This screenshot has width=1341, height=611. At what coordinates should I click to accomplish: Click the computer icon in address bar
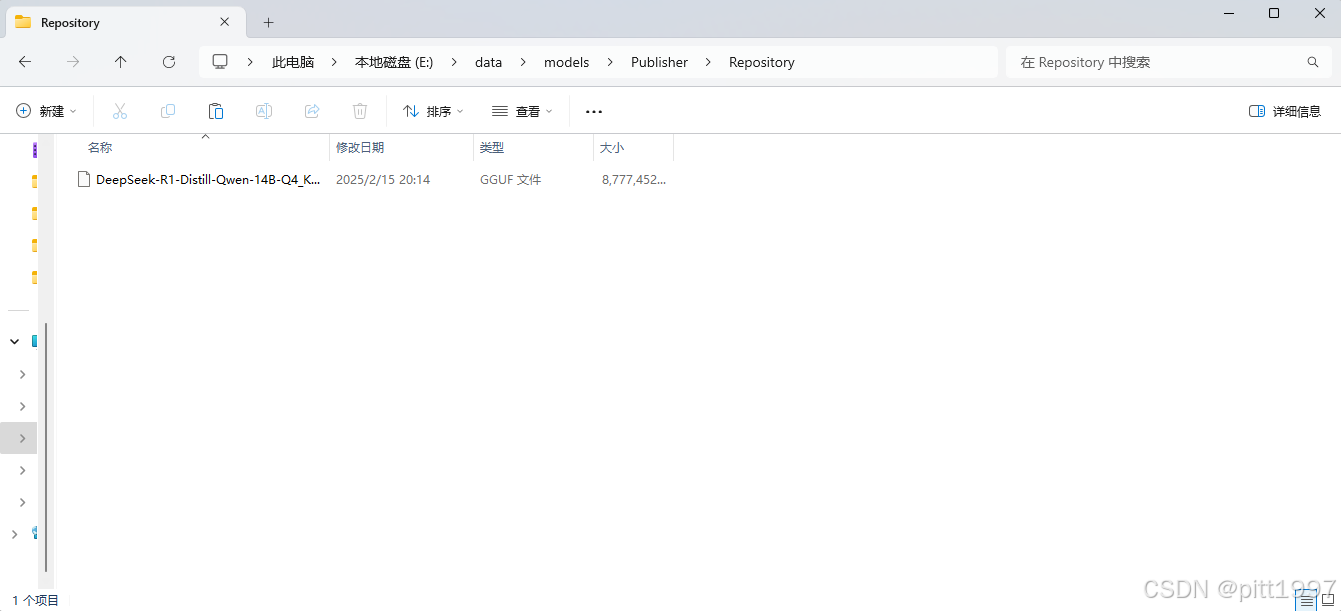click(x=220, y=62)
